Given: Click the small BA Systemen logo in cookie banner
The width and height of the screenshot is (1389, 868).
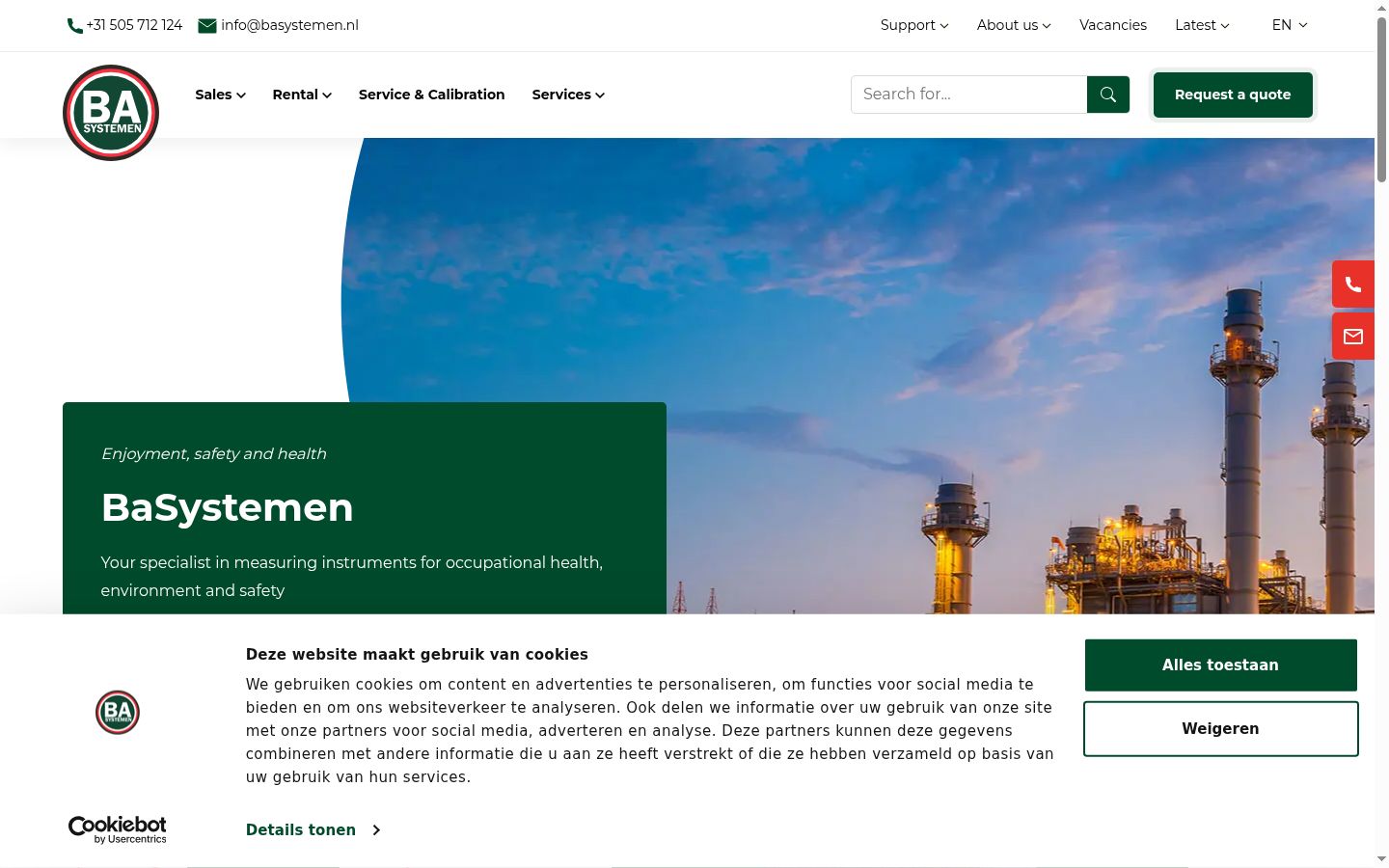Looking at the screenshot, I should (x=118, y=713).
